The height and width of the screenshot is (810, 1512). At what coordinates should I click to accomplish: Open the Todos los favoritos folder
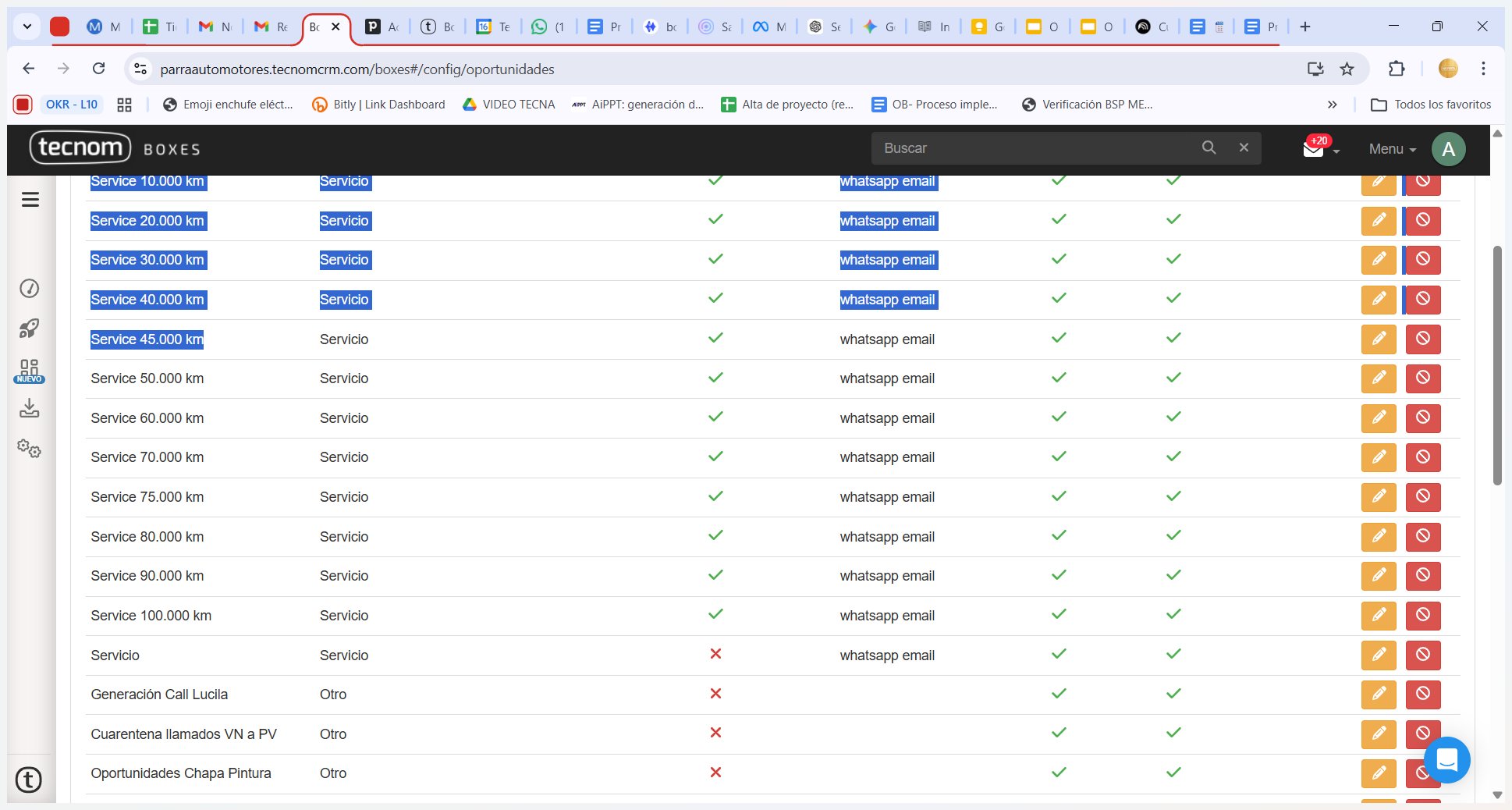click(x=1431, y=105)
